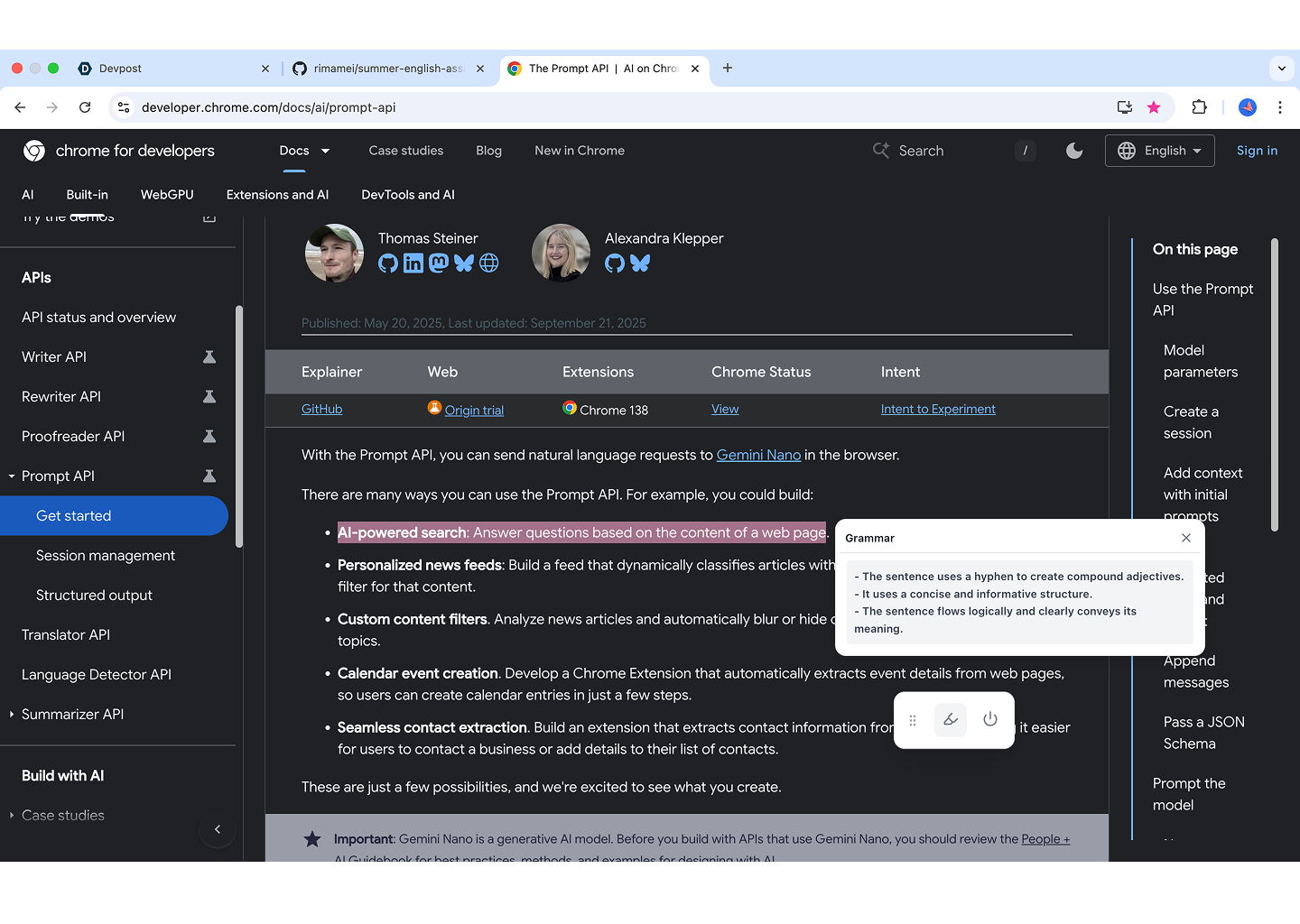Switch to the Devpost tab
The image size is (1300, 924).
tap(173, 69)
